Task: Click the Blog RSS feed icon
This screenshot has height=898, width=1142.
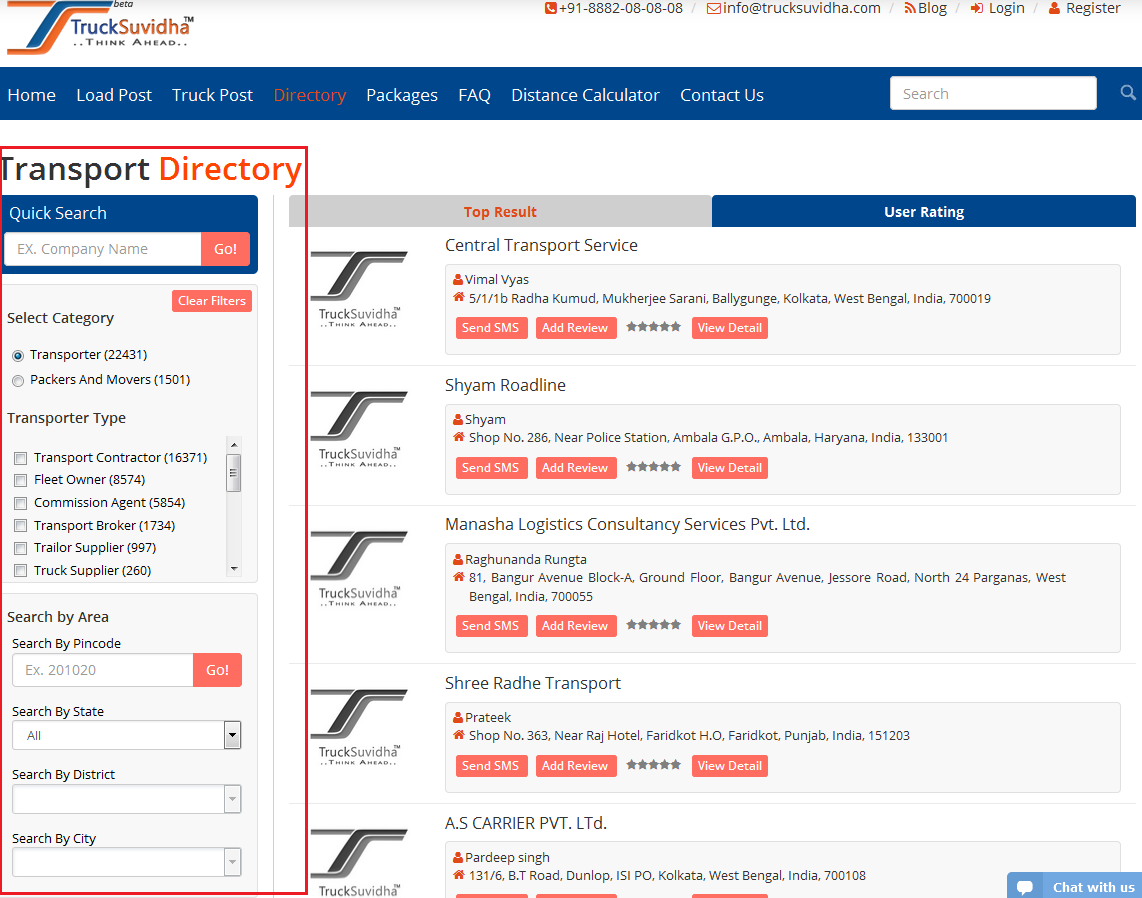Action: (909, 8)
